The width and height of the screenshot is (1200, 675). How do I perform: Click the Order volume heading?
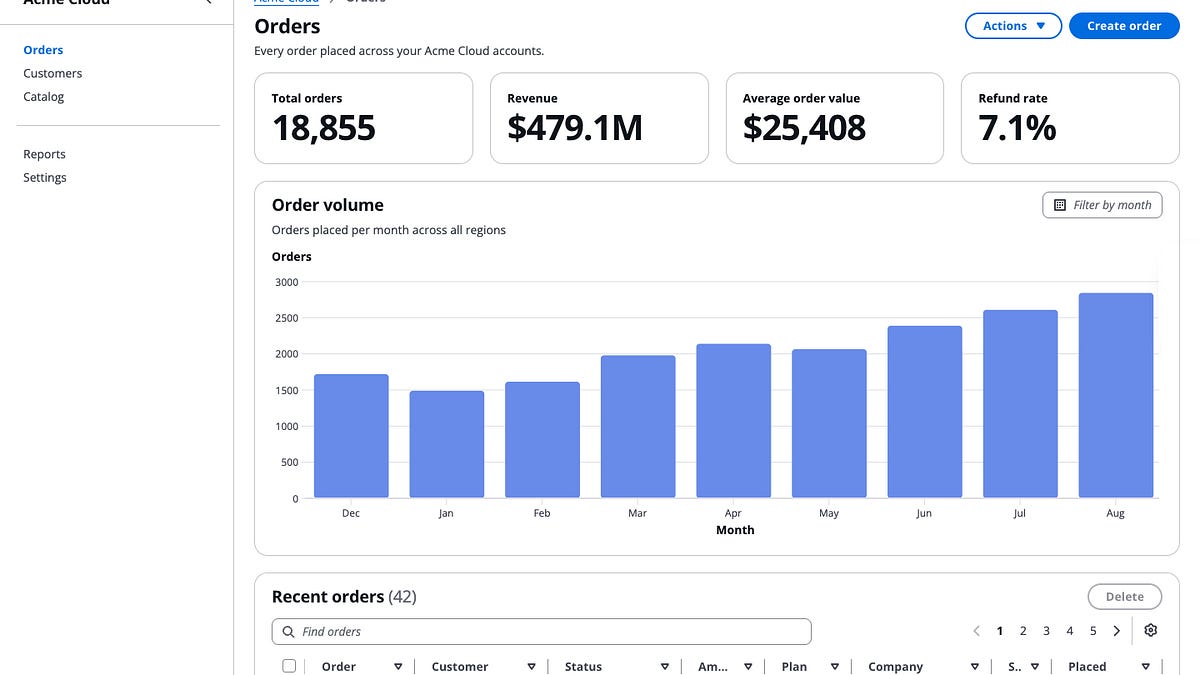[x=328, y=205]
